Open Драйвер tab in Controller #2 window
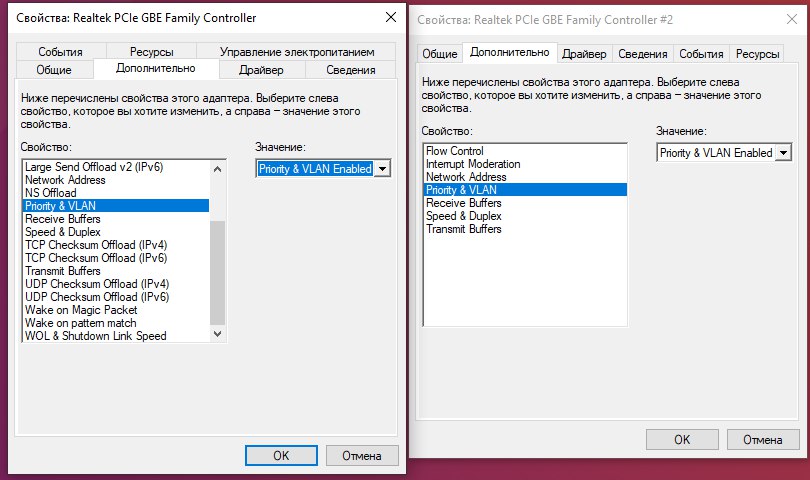The image size is (810, 480). [x=584, y=54]
